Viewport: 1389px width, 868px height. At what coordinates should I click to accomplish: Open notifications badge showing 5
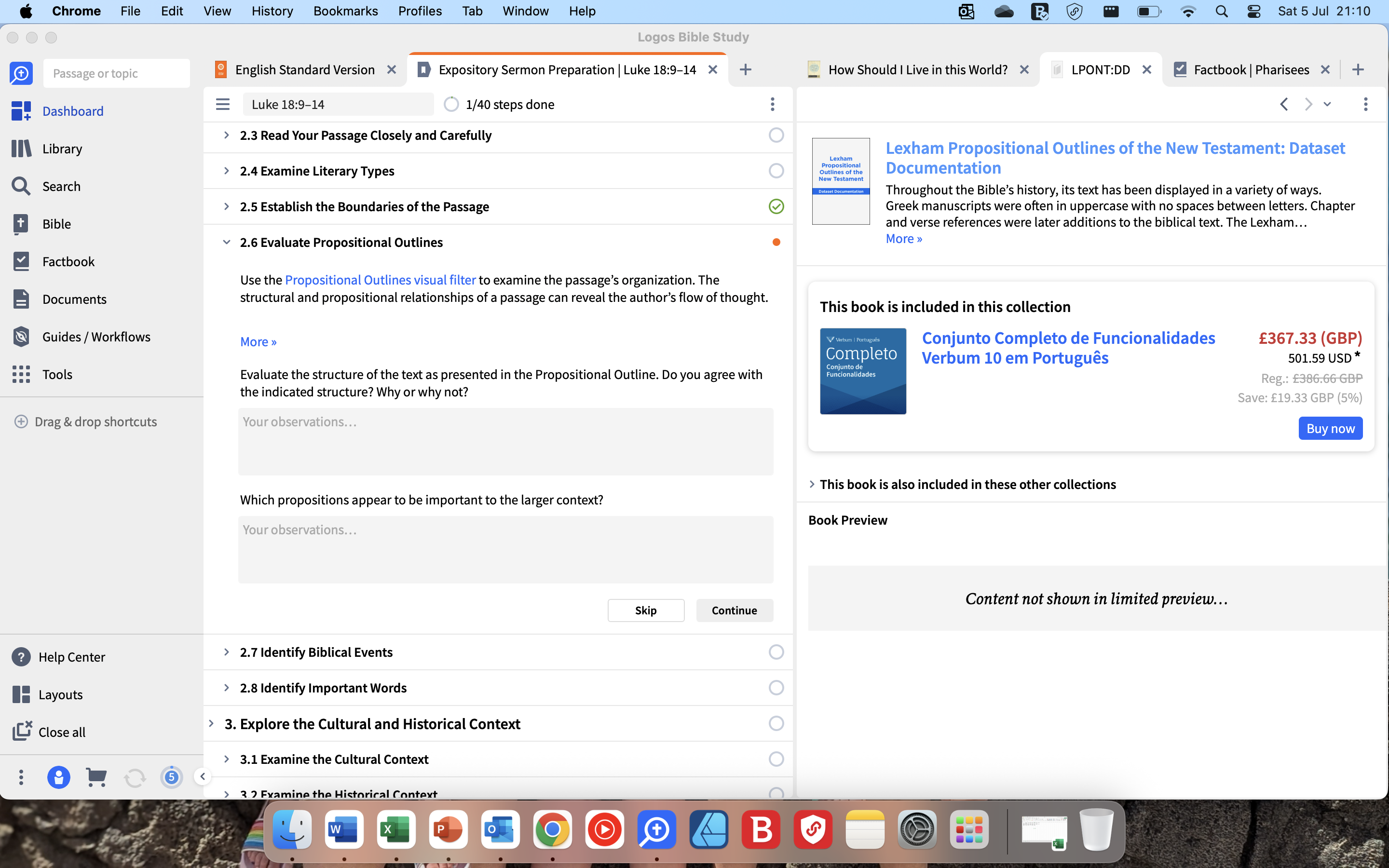[x=171, y=777]
